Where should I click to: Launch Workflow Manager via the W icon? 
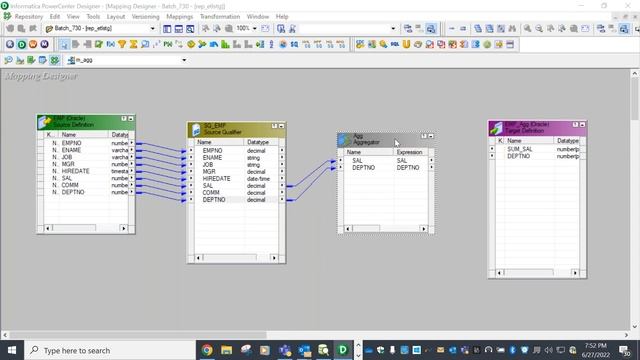pos(33,44)
